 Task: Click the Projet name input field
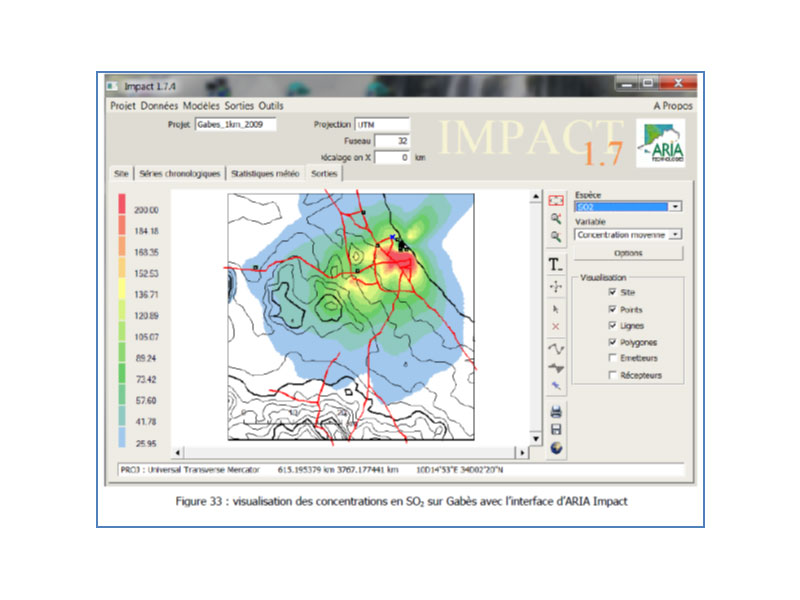coord(235,124)
